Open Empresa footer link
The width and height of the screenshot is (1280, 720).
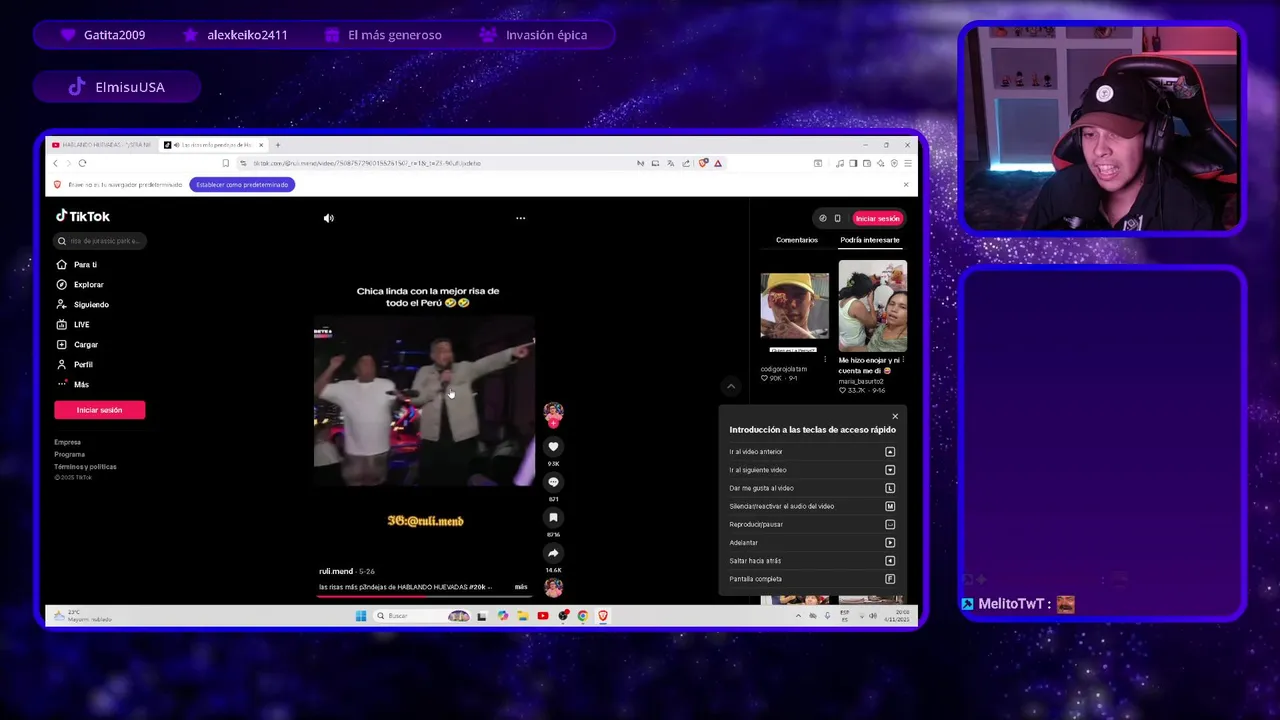67,442
